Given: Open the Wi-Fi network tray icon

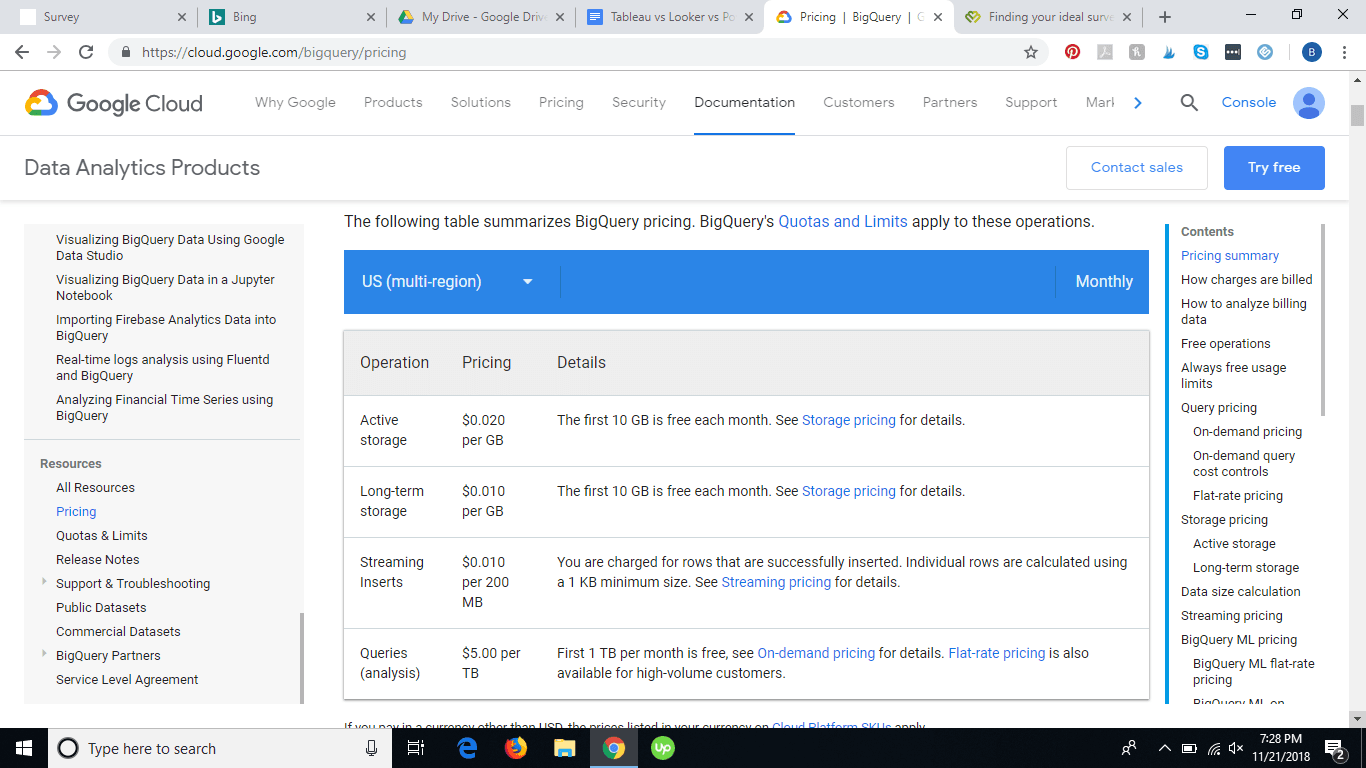Looking at the screenshot, I should [1213, 748].
